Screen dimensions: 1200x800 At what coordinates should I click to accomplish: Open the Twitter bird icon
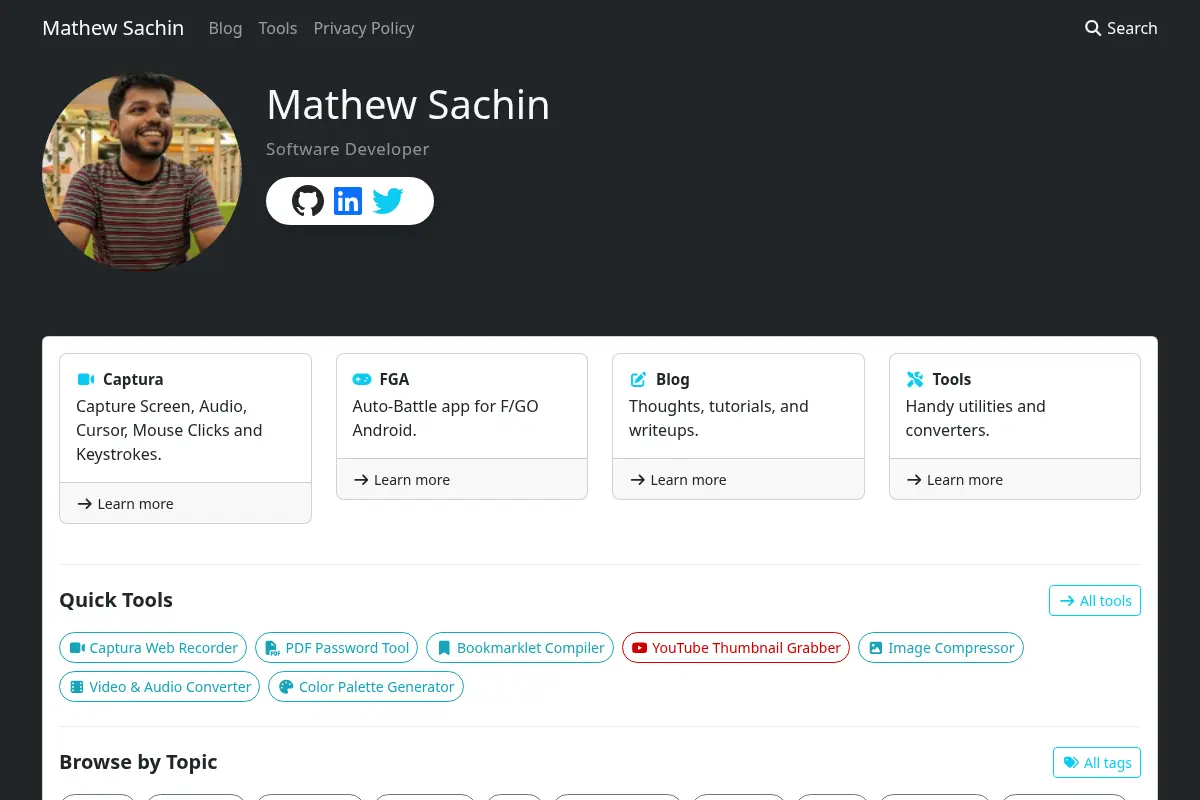tap(388, 201)
